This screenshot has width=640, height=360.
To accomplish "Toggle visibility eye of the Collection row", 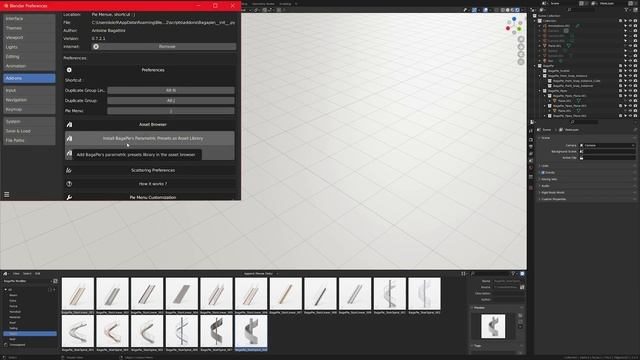I will 630,21.
